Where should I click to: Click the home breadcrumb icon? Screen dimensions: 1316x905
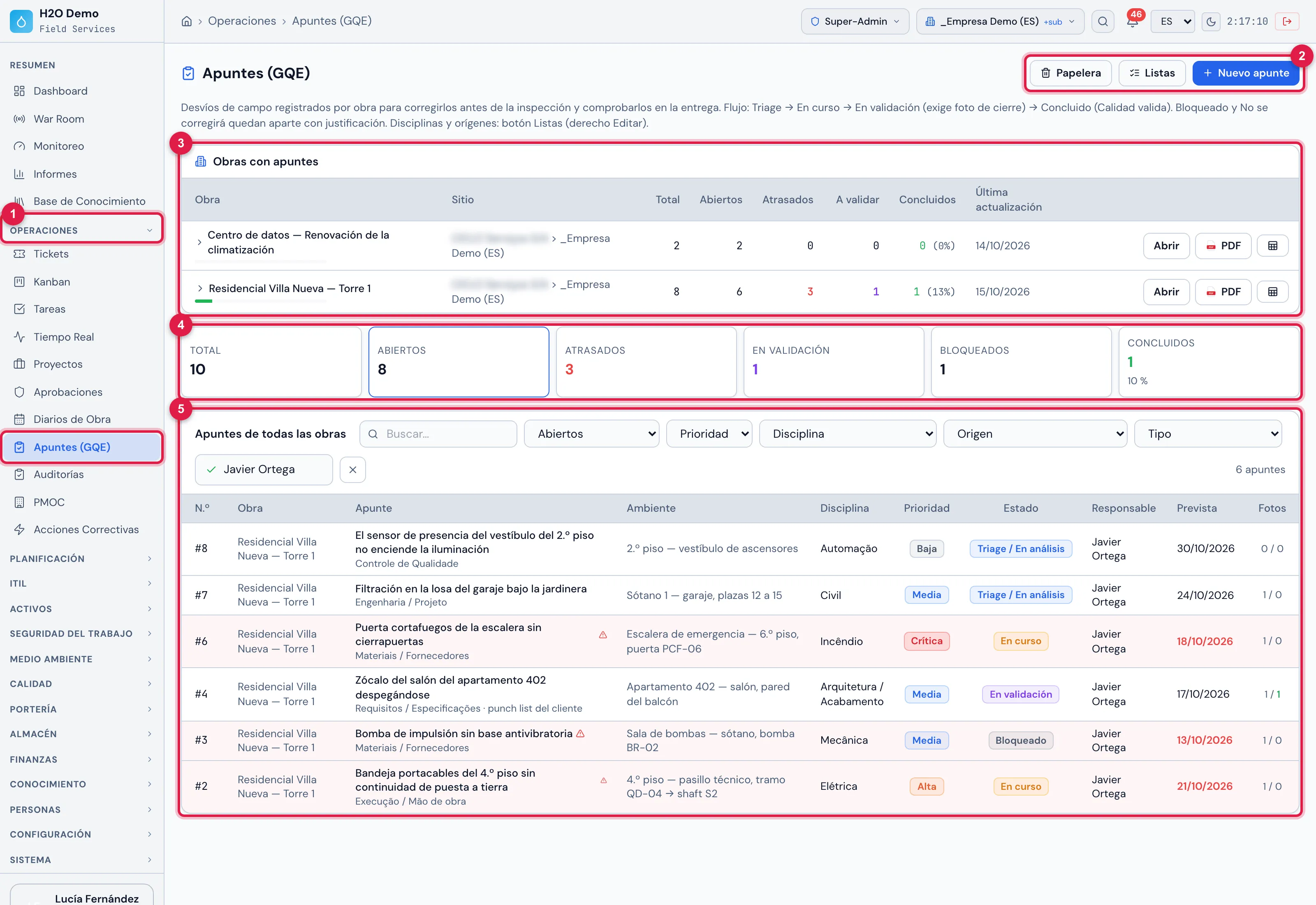186,21
